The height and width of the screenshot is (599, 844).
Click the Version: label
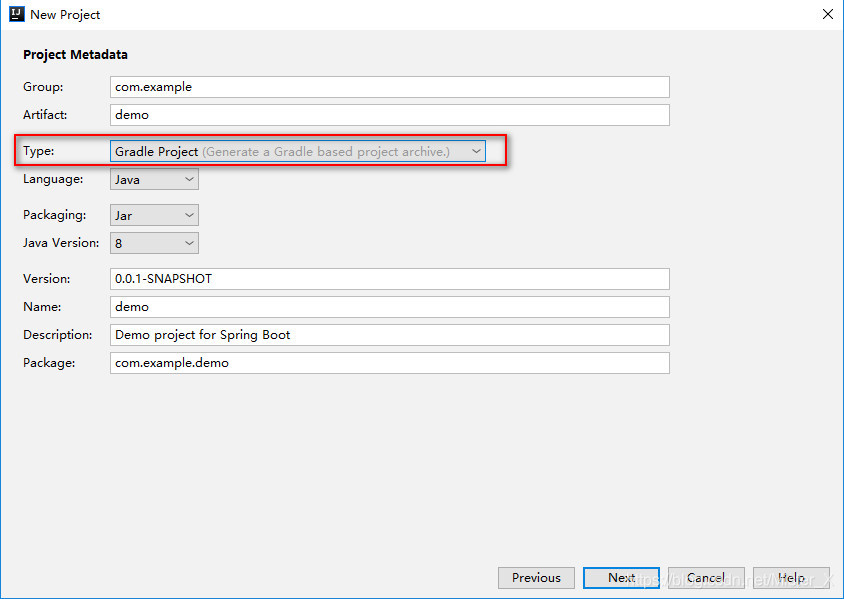pyautogui.click(x=47, y=279)
